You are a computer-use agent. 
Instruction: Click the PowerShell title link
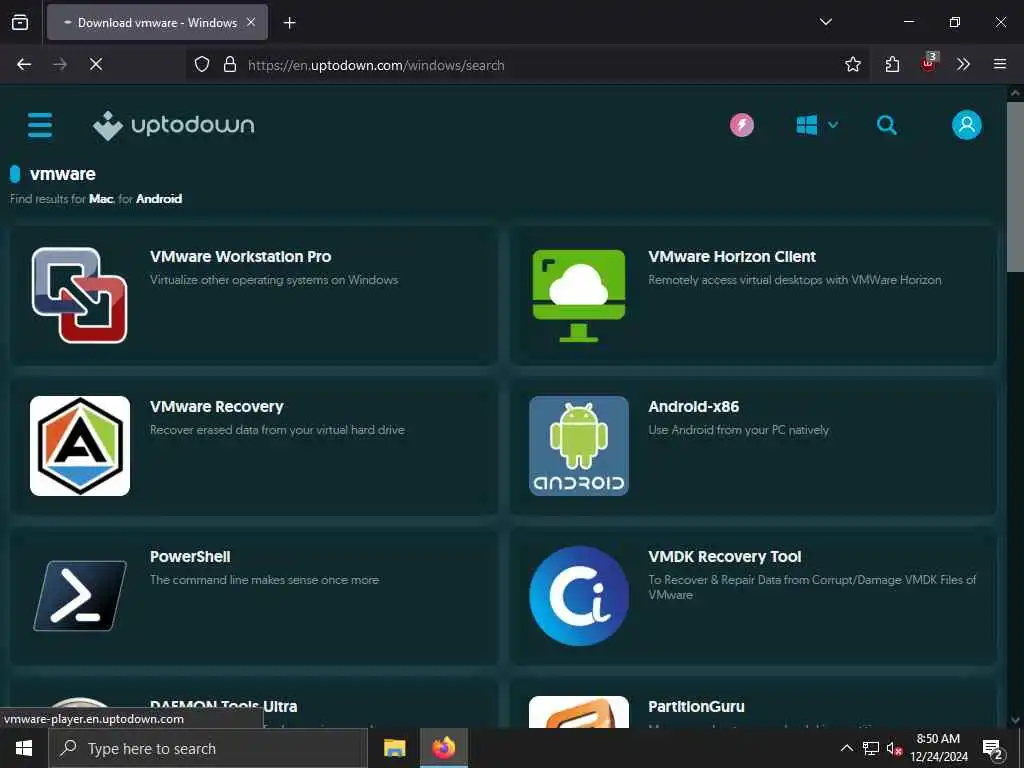click(190, 556)
